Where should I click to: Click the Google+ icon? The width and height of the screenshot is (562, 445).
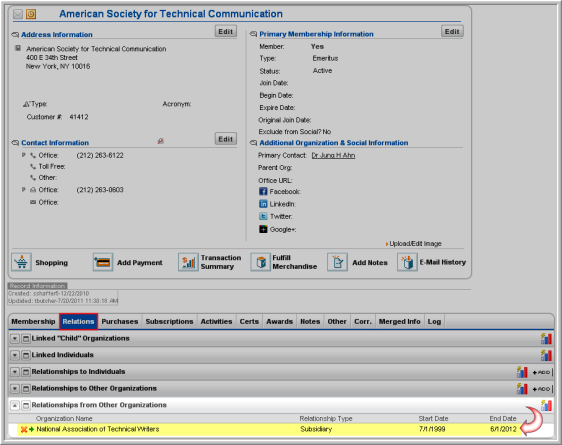(x=263, y=229)
